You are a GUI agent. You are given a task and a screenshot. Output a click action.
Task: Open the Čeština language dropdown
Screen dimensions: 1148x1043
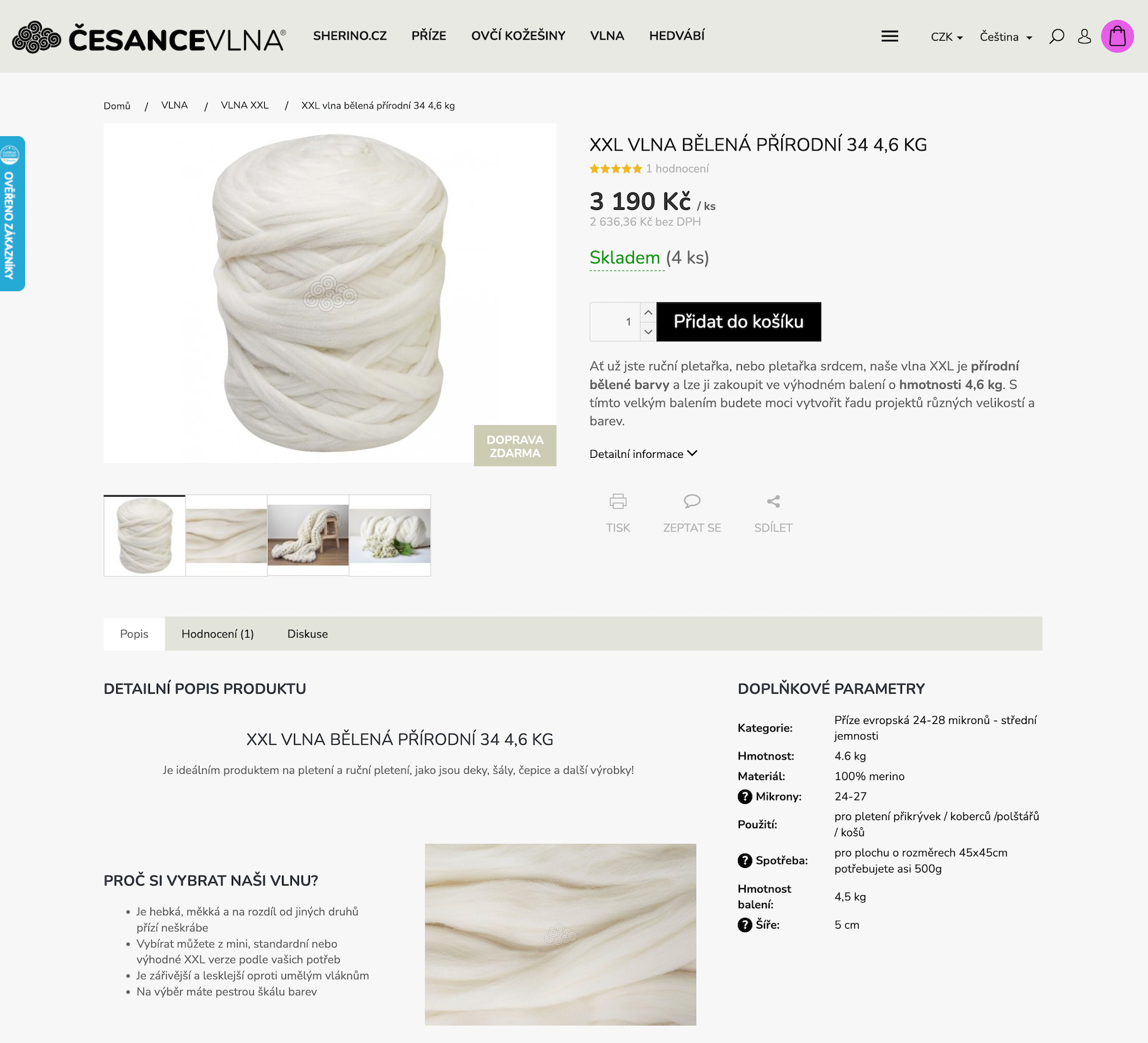pyautogui.click(x=1006, y=37)
